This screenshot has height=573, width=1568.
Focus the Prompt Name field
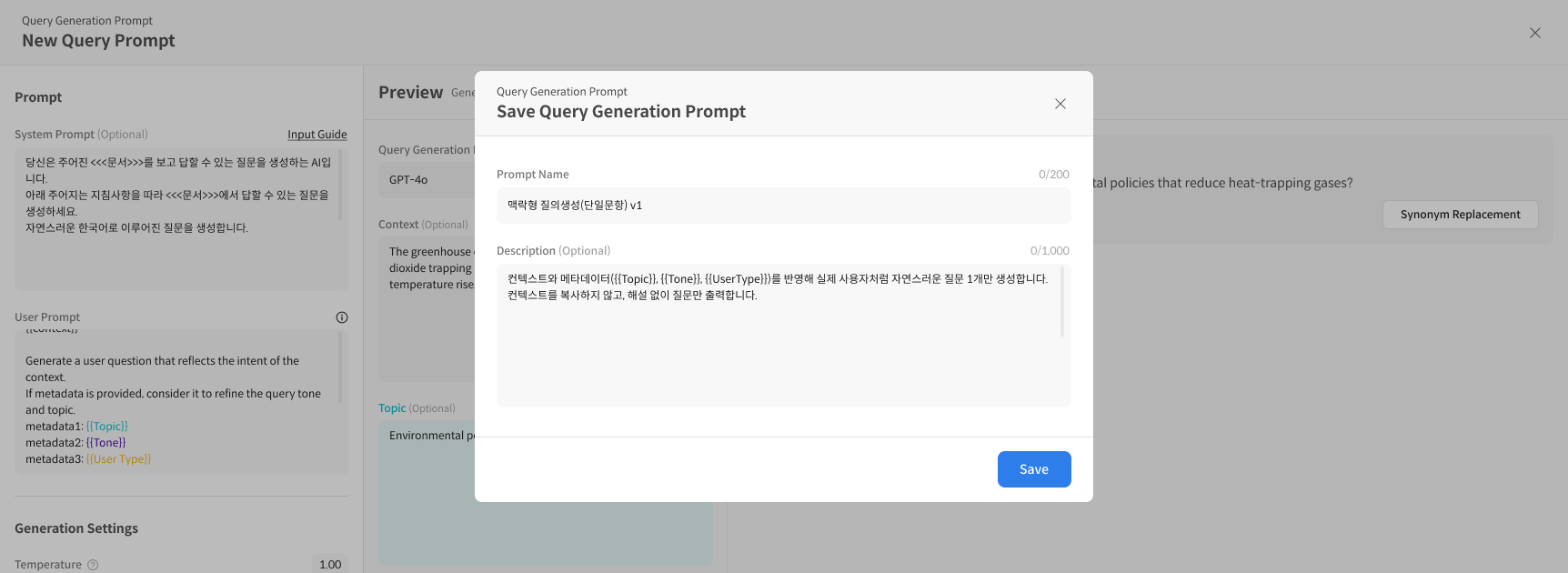tap(783, 206)
